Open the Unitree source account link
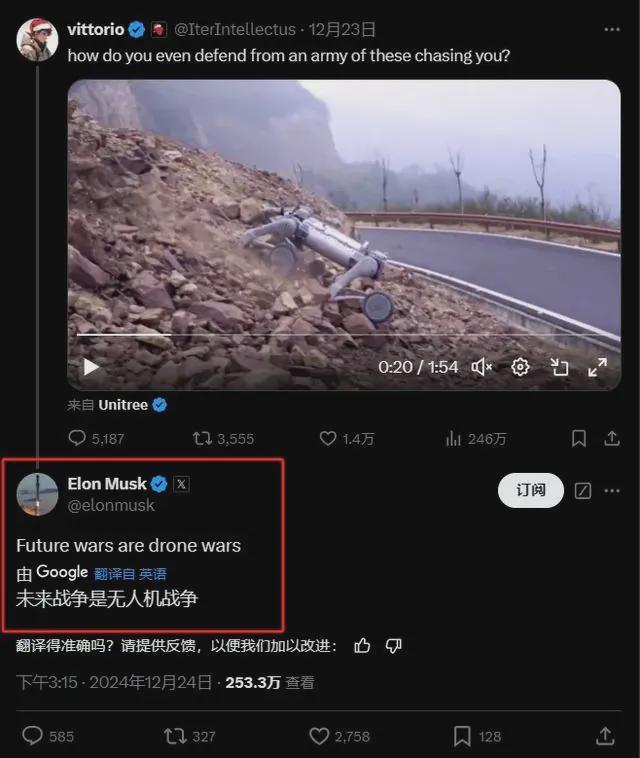640x758 pixels. point(123,405)
